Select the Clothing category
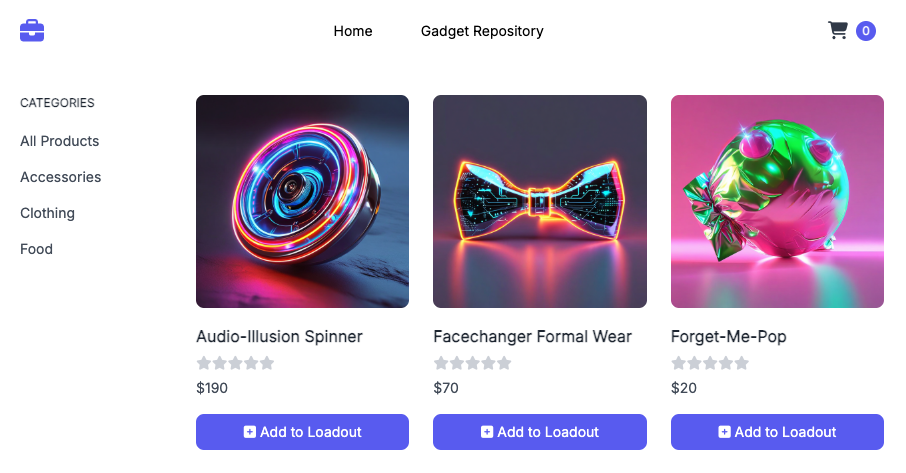 coord(47,213)
